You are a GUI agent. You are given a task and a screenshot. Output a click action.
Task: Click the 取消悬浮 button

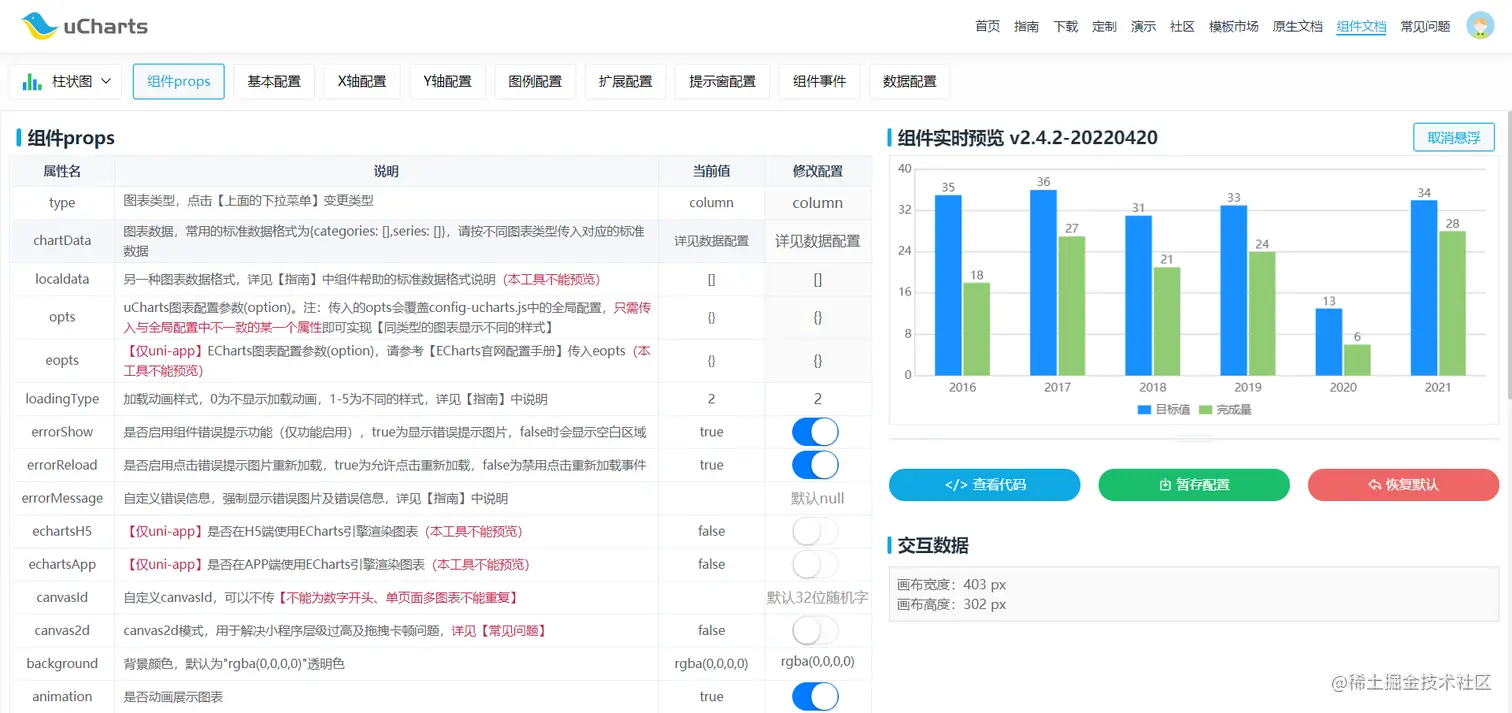coord(1453,137)
